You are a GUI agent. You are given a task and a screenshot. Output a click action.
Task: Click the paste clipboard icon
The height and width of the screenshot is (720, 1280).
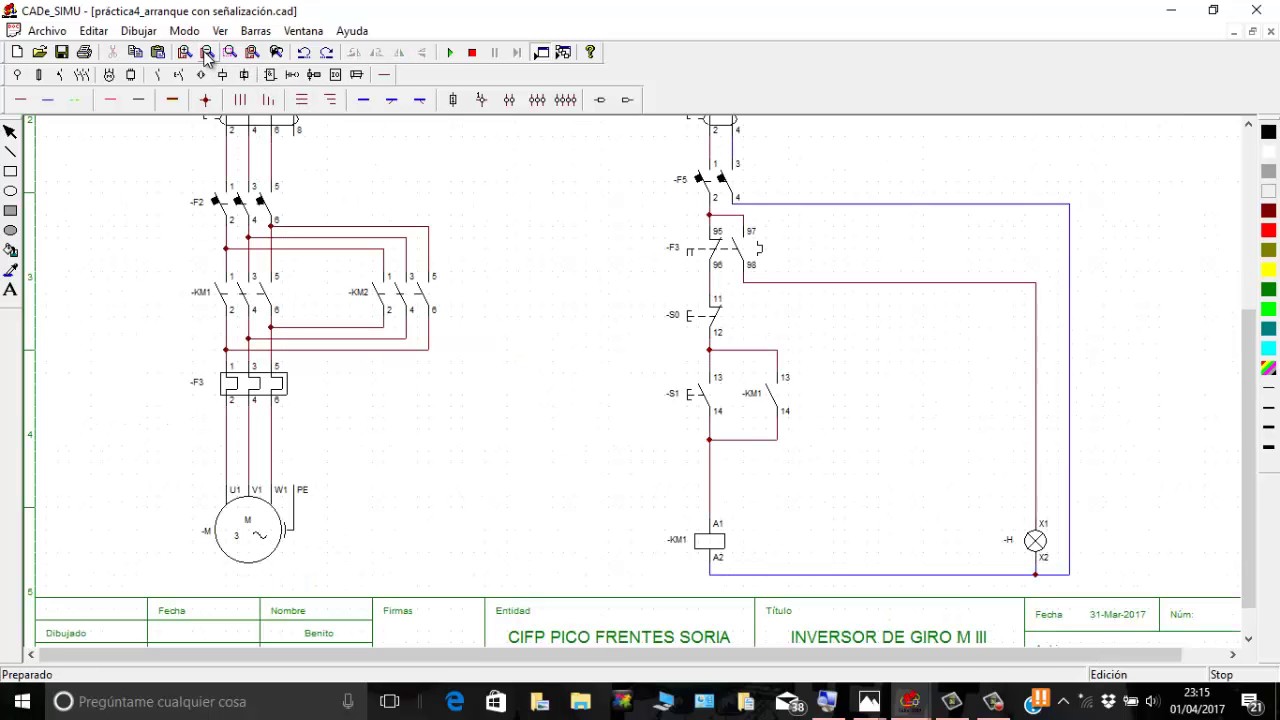[x=158, y=52]
